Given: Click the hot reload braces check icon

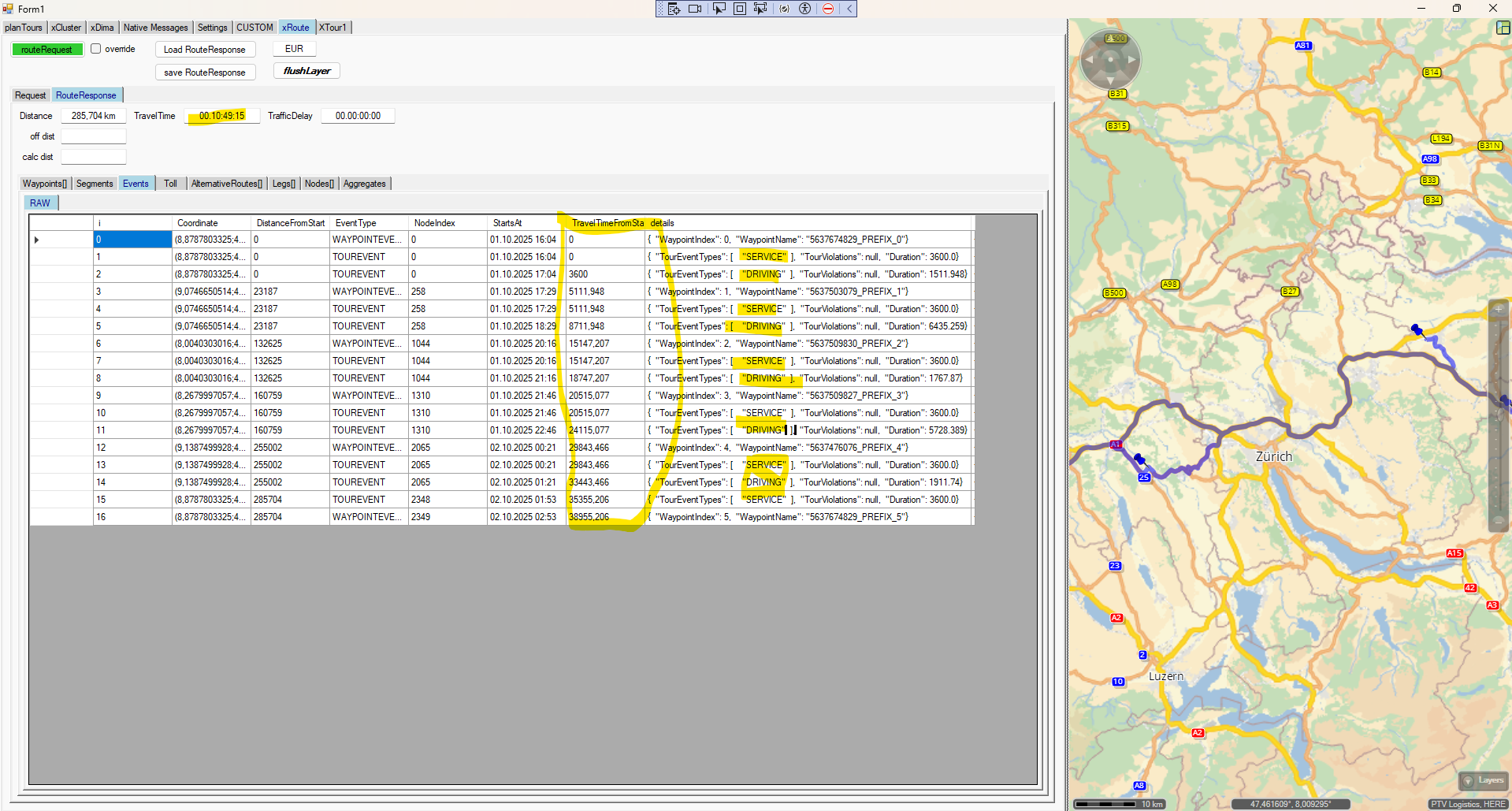Looking at the screenshot, I should click(x=784, y=9).
